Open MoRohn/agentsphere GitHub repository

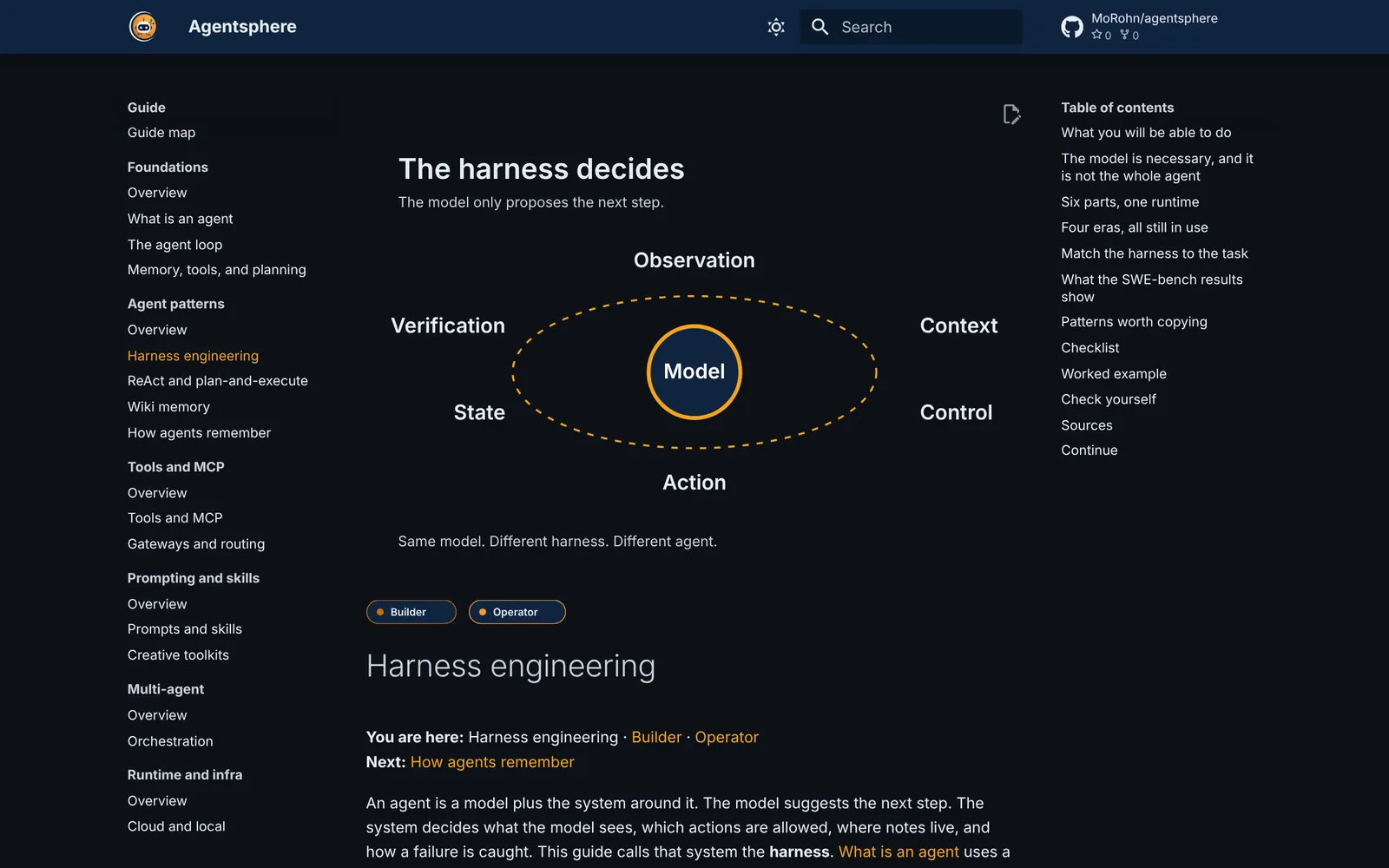[x=1140, y=27]
